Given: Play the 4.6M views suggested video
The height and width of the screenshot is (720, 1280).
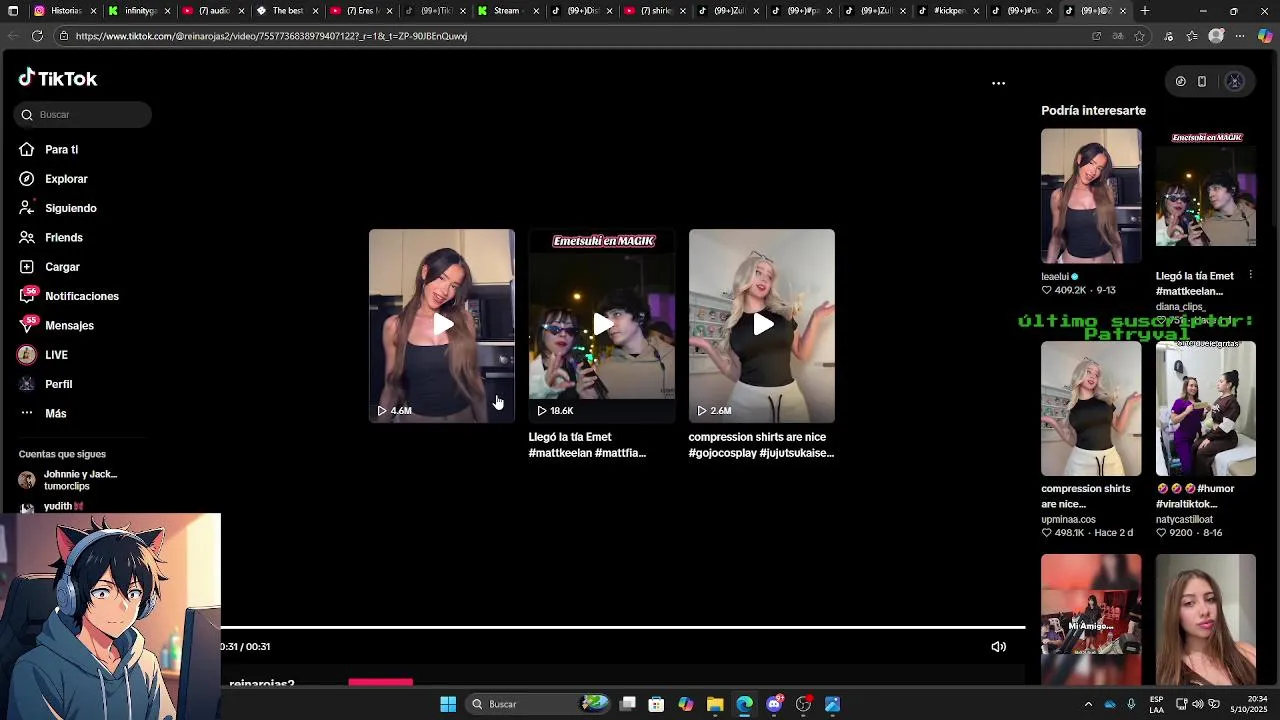Looking at the screenshot, I should 442,326.
